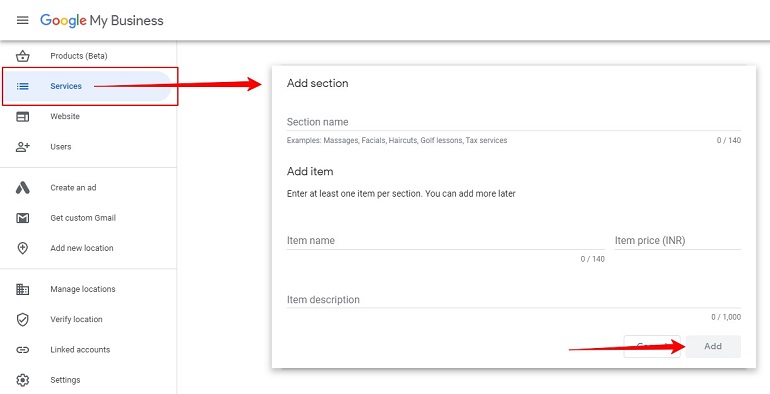770x394 pixels.
Task: Focus the Item description field
Action: [x=514, y=300]
